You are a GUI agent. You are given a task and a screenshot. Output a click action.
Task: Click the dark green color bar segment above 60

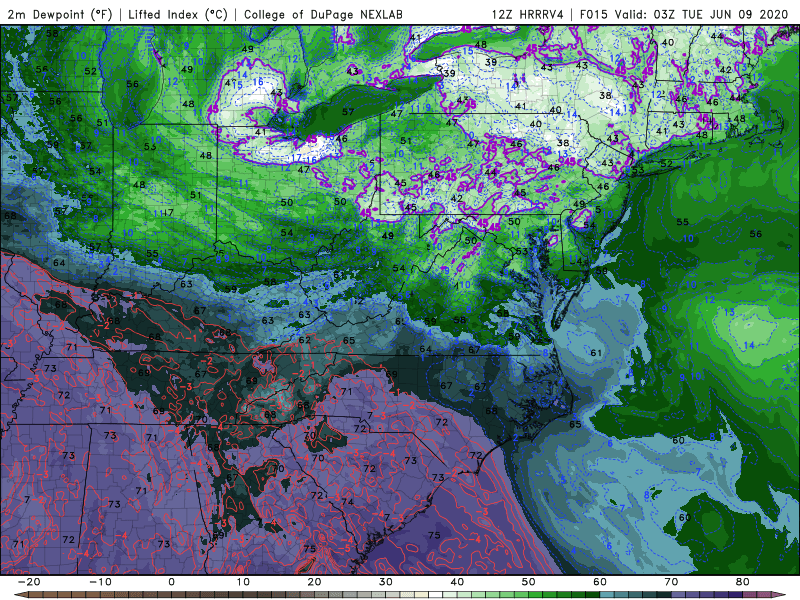pos(593,594)
